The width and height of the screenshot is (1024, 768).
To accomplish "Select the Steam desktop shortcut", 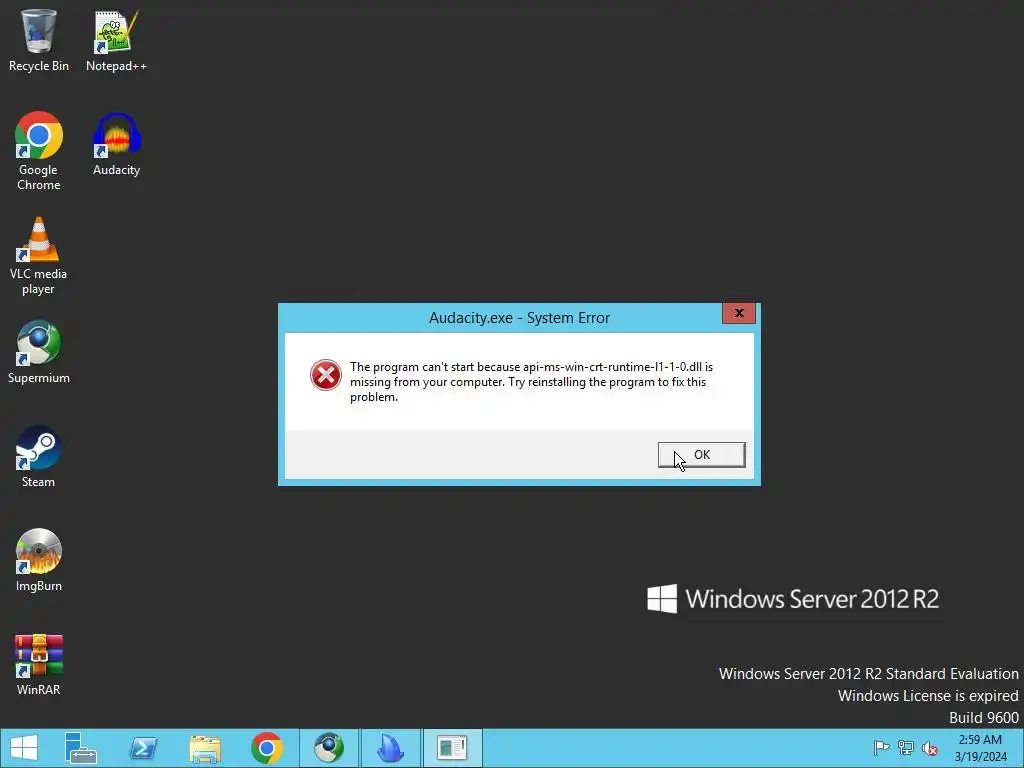I will click(39, 456).
